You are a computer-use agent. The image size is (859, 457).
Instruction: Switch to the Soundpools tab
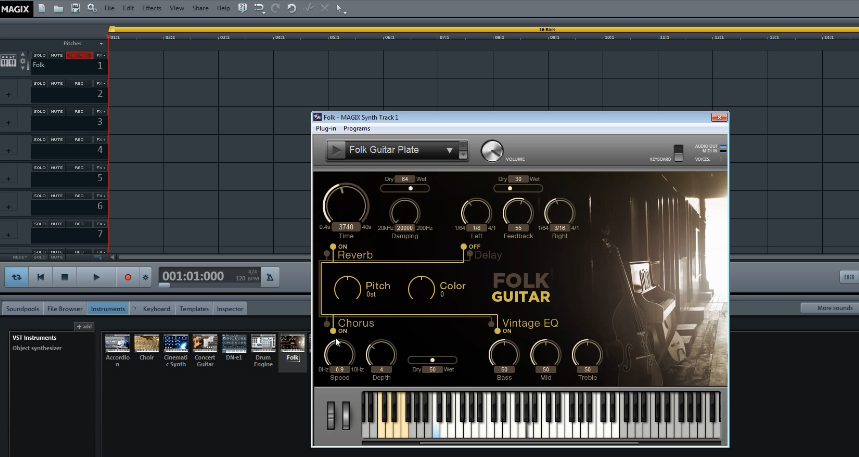[22, 309]
